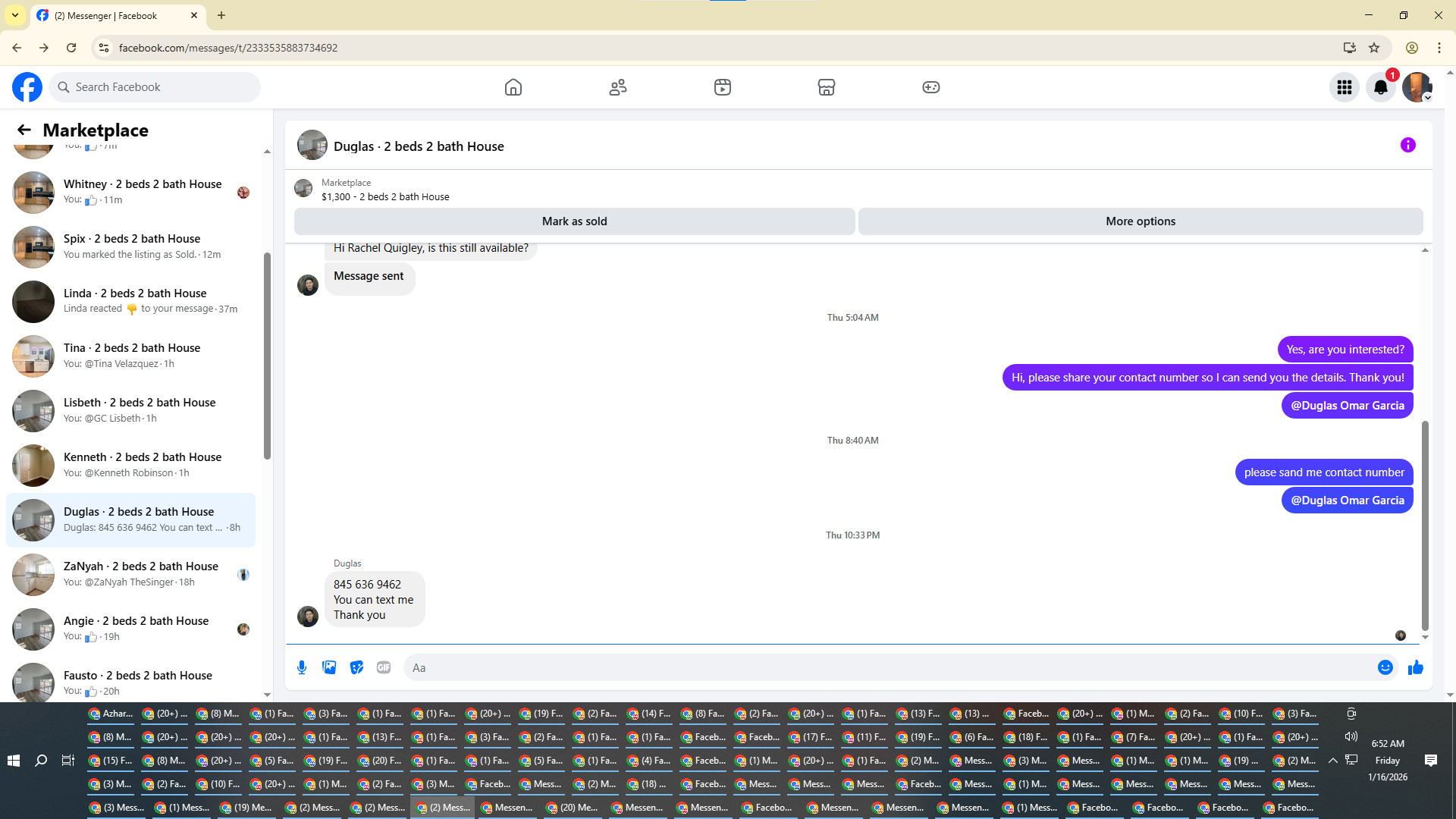Open emoji picker in message box
1456x819 pixels.
tap(1385, 667)
